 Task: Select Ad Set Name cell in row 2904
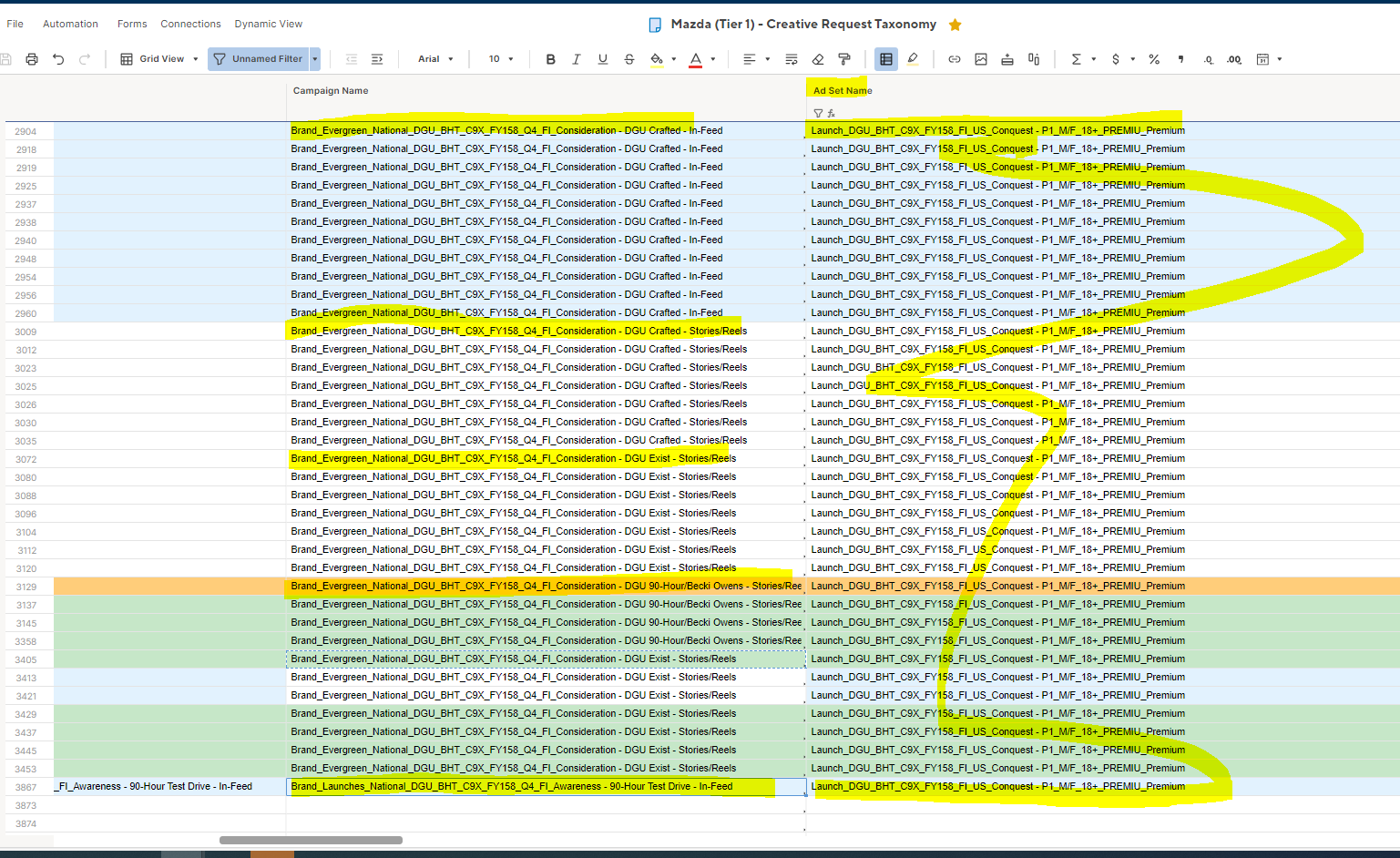point(1102,131)
